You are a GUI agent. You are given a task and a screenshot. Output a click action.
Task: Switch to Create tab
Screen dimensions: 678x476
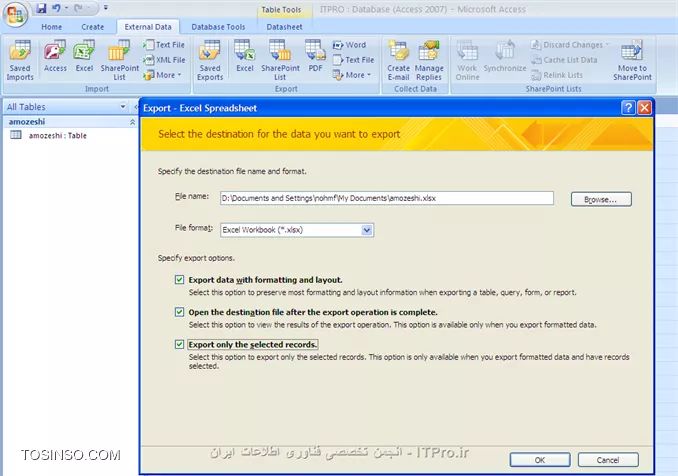click(x=93, y=27)
